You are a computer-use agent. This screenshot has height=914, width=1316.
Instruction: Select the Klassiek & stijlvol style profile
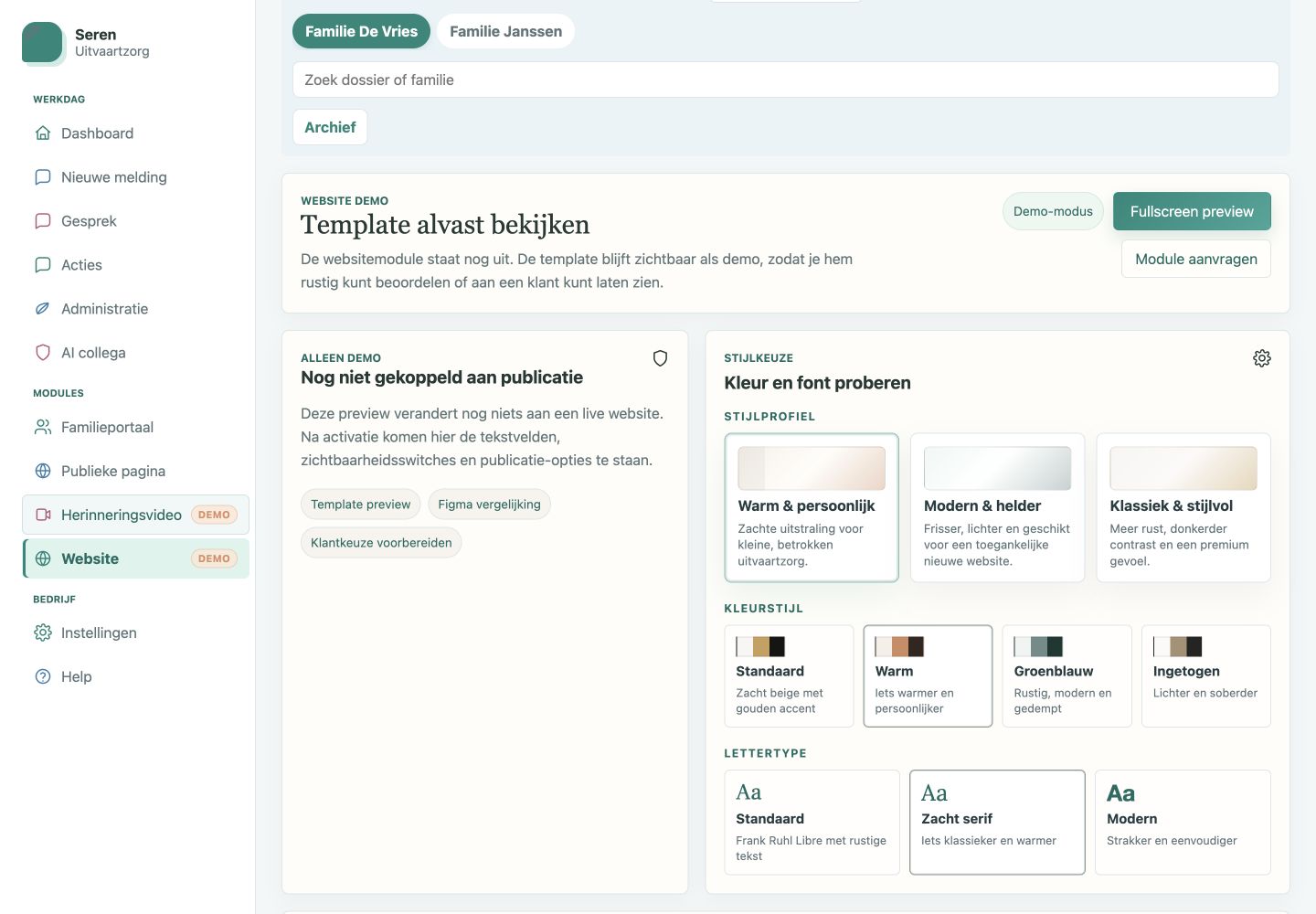1183,507
